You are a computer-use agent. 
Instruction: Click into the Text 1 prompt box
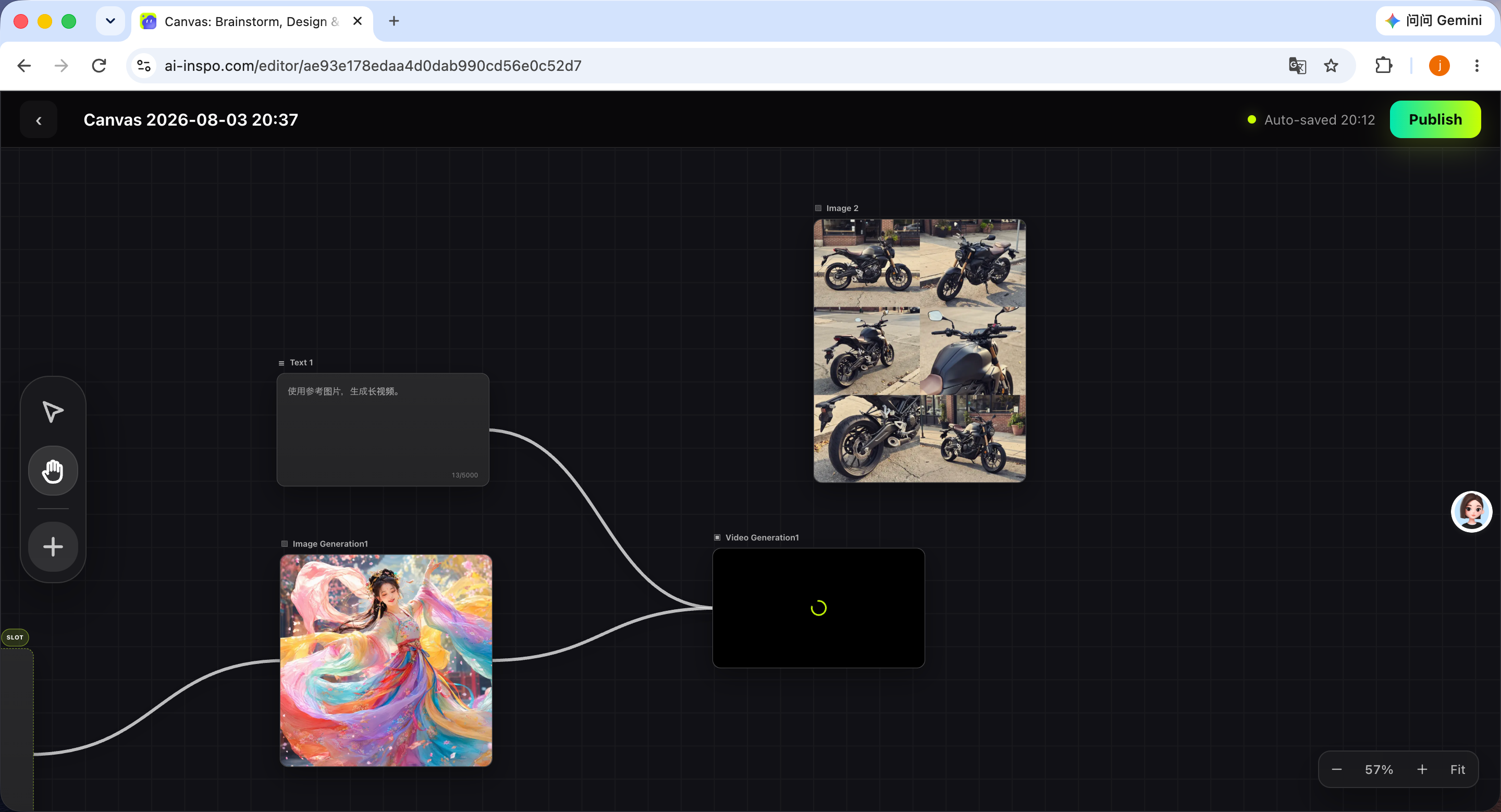383,429
